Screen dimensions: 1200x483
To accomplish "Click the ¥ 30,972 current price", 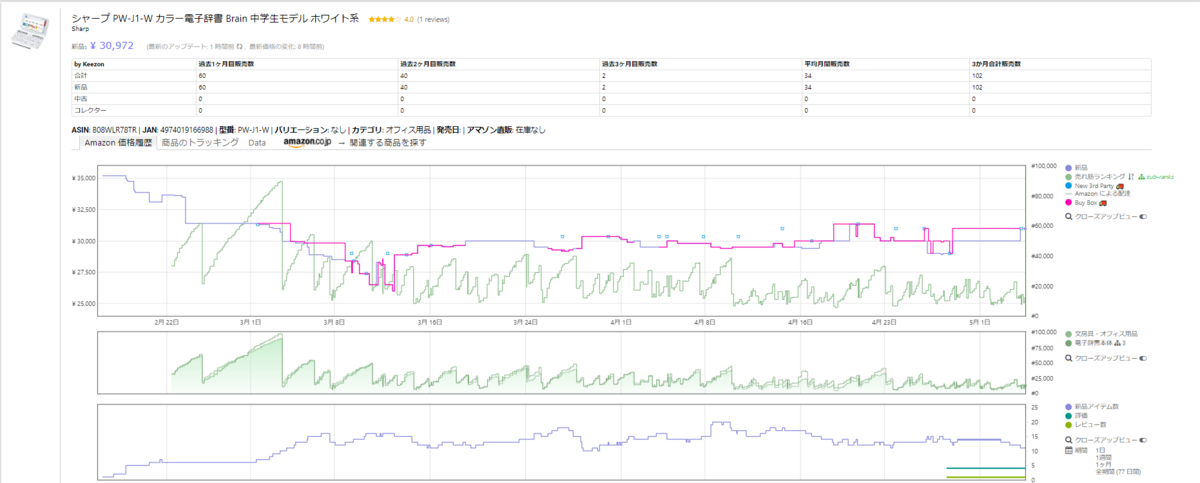I will [x=113, y=45].
